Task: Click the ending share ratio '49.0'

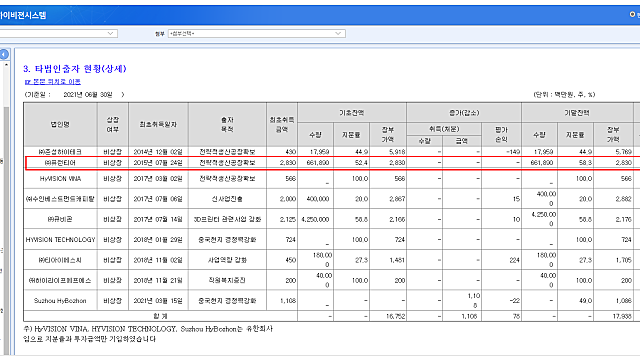Action: (x=585, y=301)
